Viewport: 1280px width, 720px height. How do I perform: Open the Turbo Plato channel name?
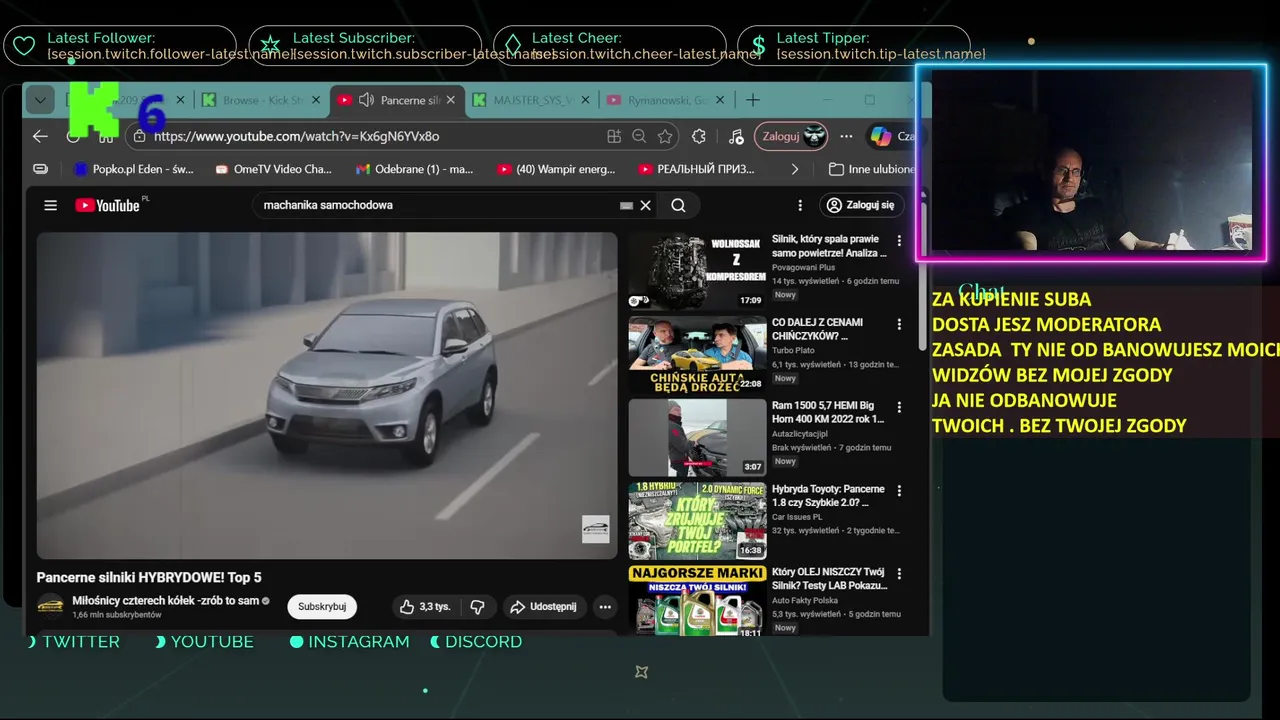[793, 351]
